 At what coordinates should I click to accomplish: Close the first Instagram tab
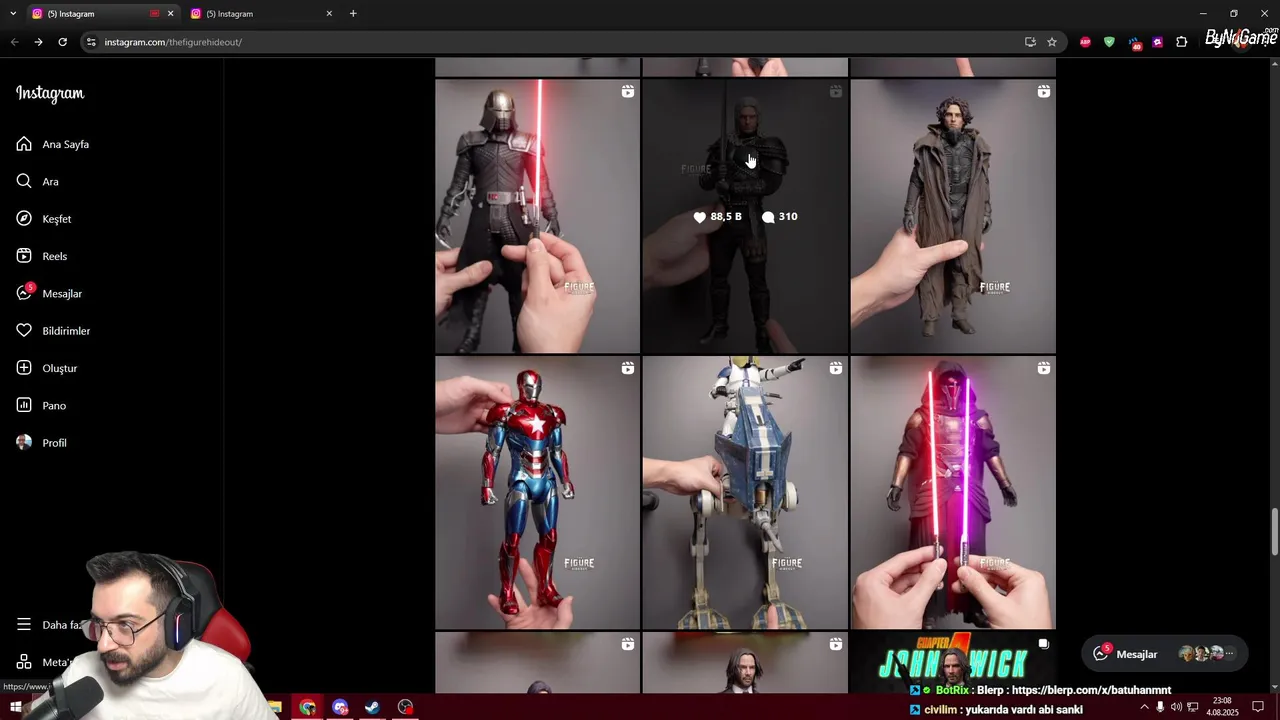(170, 13)
